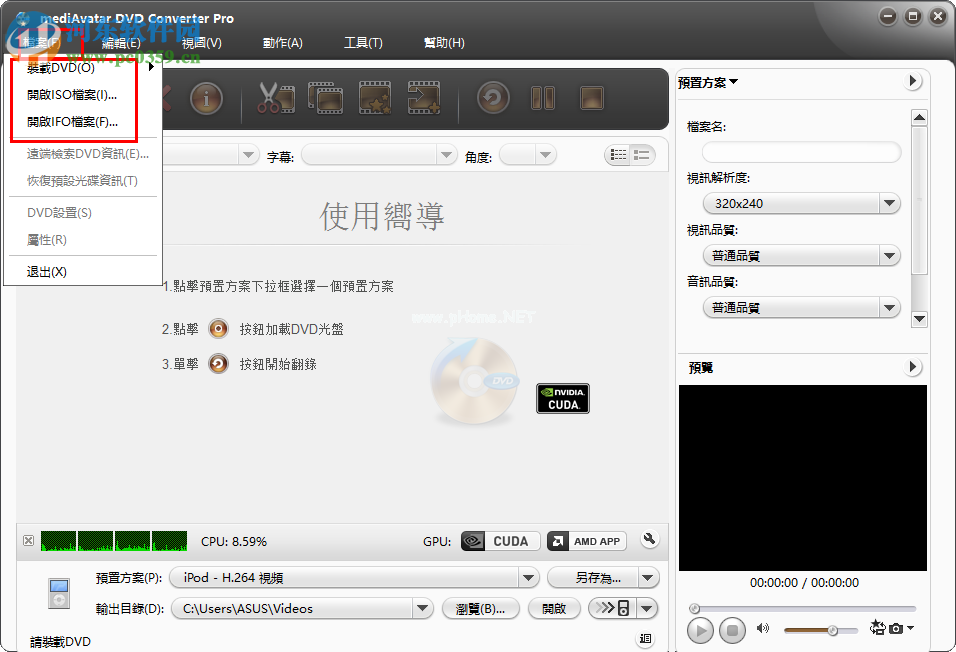Click the circular restore arrow icon
Image resolution: width=956 pixels, height=652 pixels.
pos(491,98)
